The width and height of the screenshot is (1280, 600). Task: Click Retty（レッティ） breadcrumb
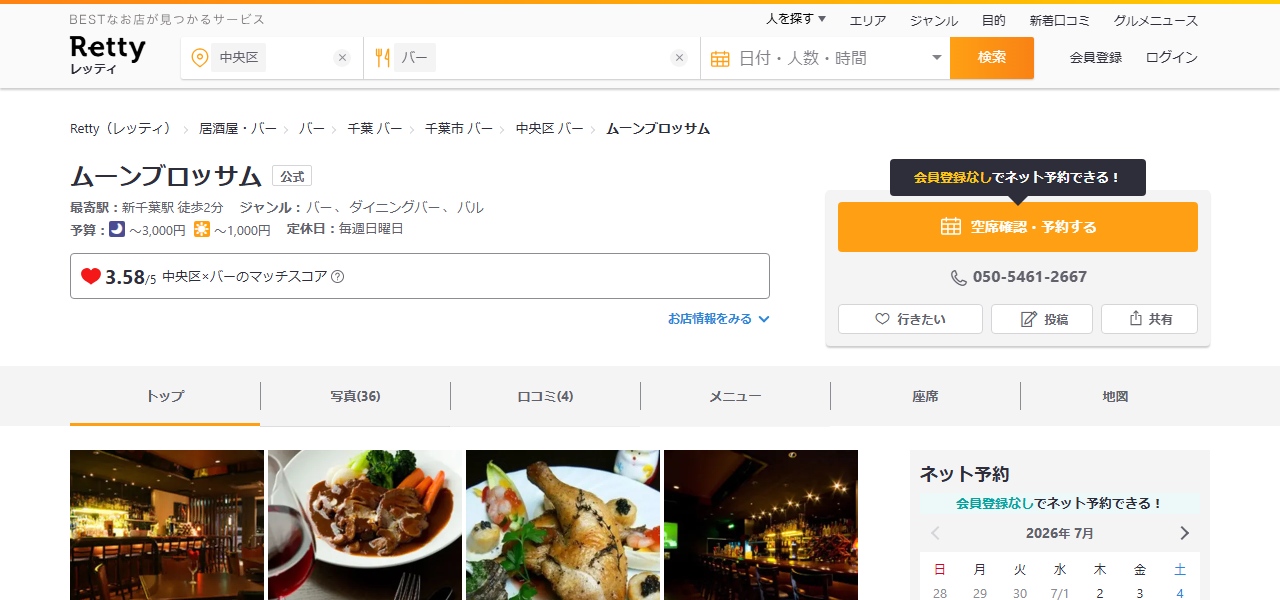(x=121, y=129)
